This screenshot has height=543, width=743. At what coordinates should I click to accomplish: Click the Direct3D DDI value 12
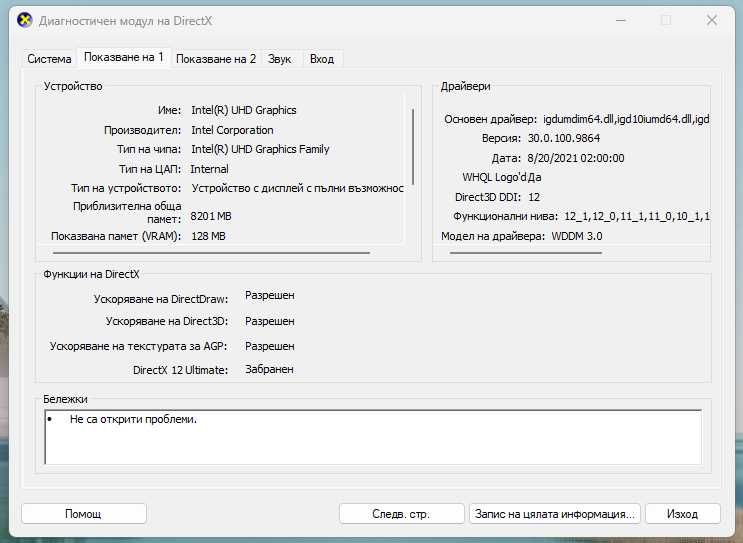534,197
